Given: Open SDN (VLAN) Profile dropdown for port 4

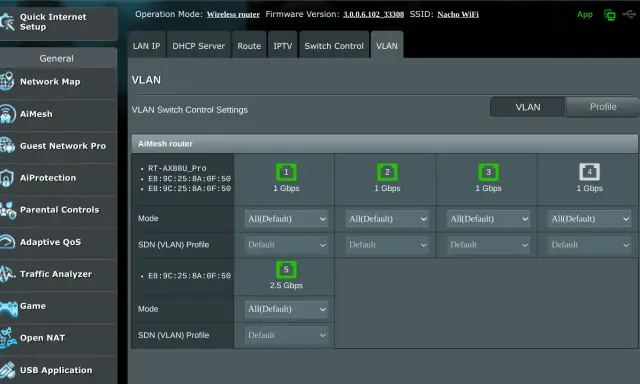Looking at the screenshot, I should click(589, 245).
